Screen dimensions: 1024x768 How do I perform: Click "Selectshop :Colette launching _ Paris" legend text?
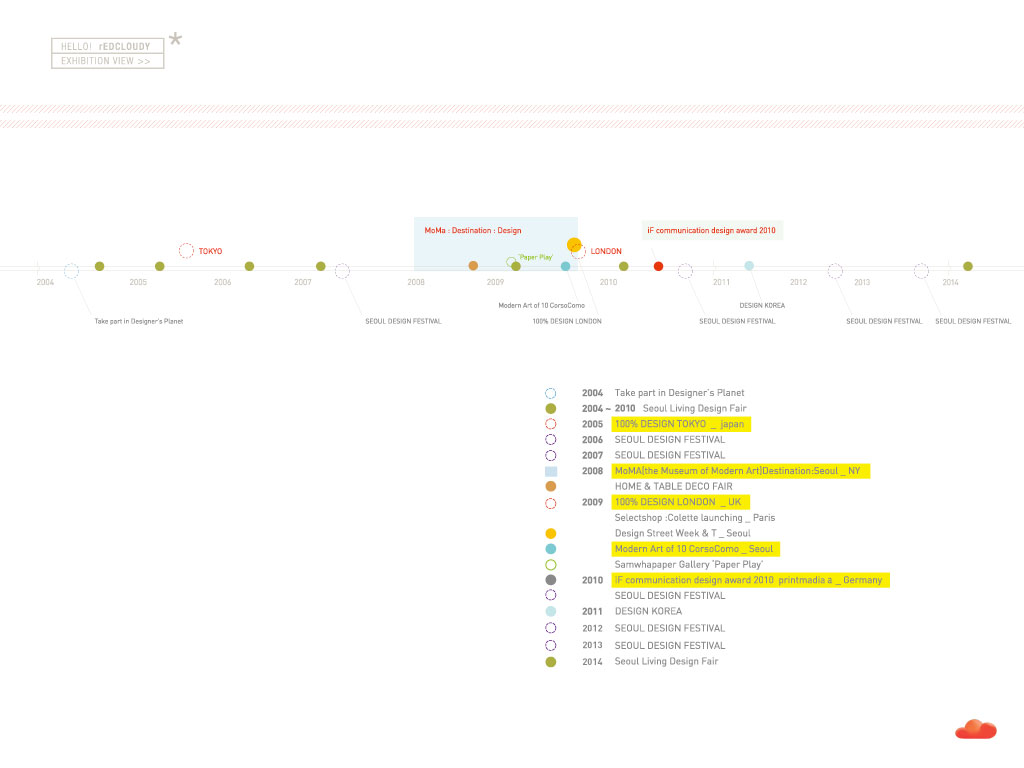(x=695, y=518)
